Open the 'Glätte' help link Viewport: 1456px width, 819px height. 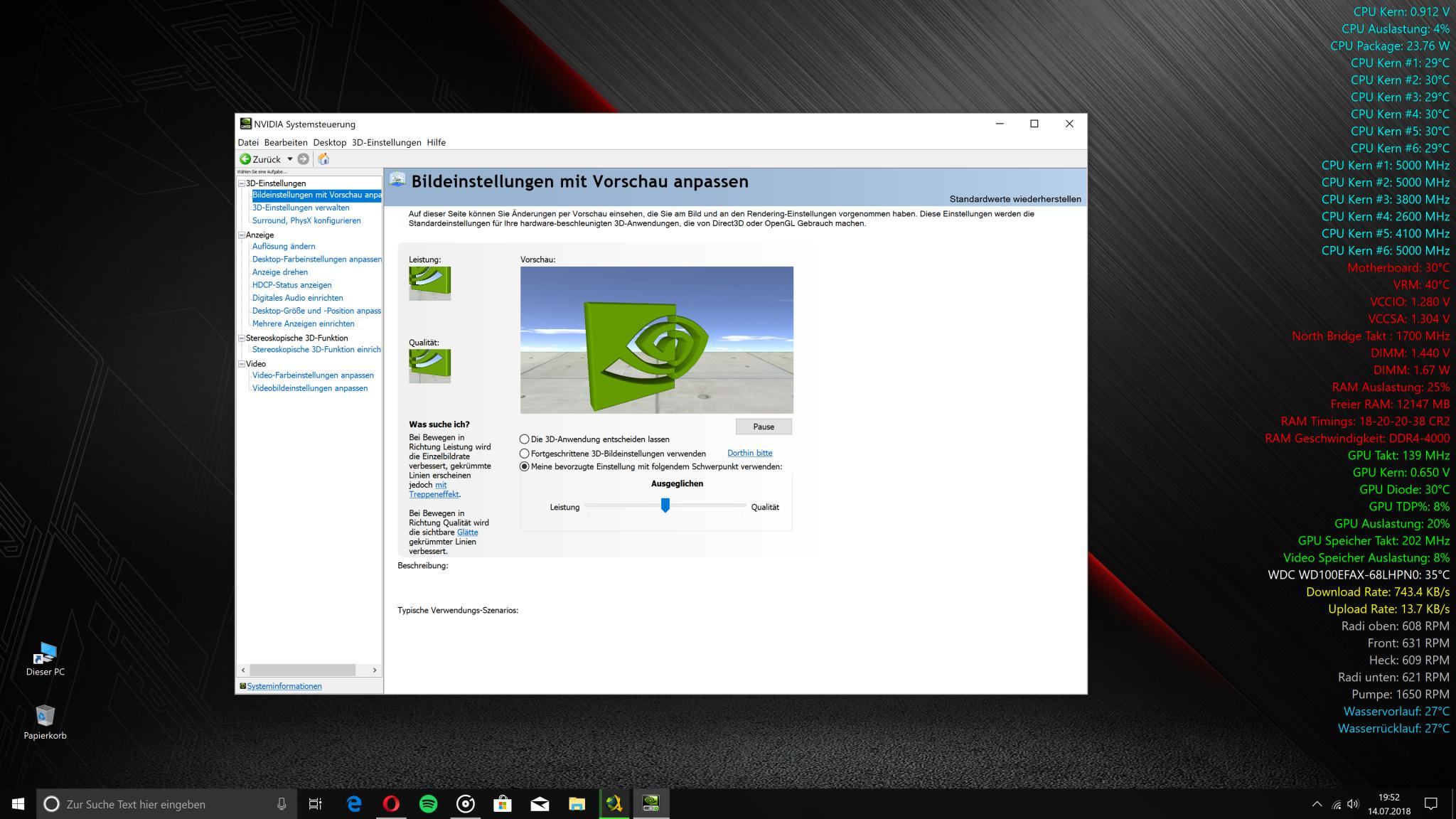pyautogui.click(x=467, y=532)
